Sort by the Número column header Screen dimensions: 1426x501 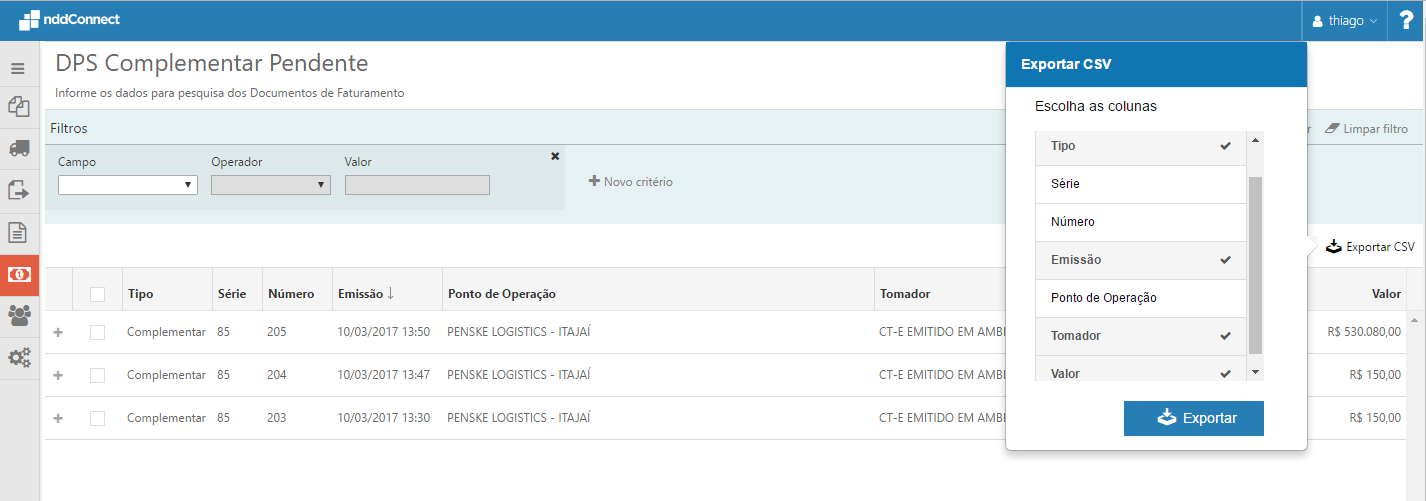[291, 294]
